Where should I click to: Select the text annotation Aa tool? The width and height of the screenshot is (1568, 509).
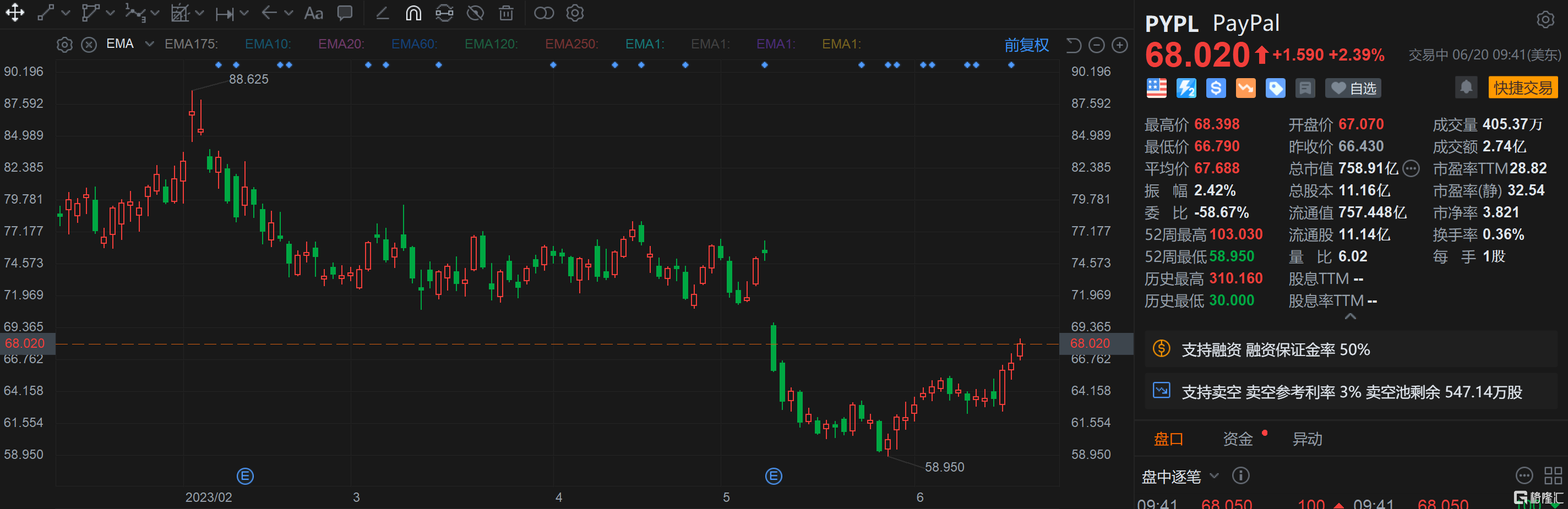313,13
